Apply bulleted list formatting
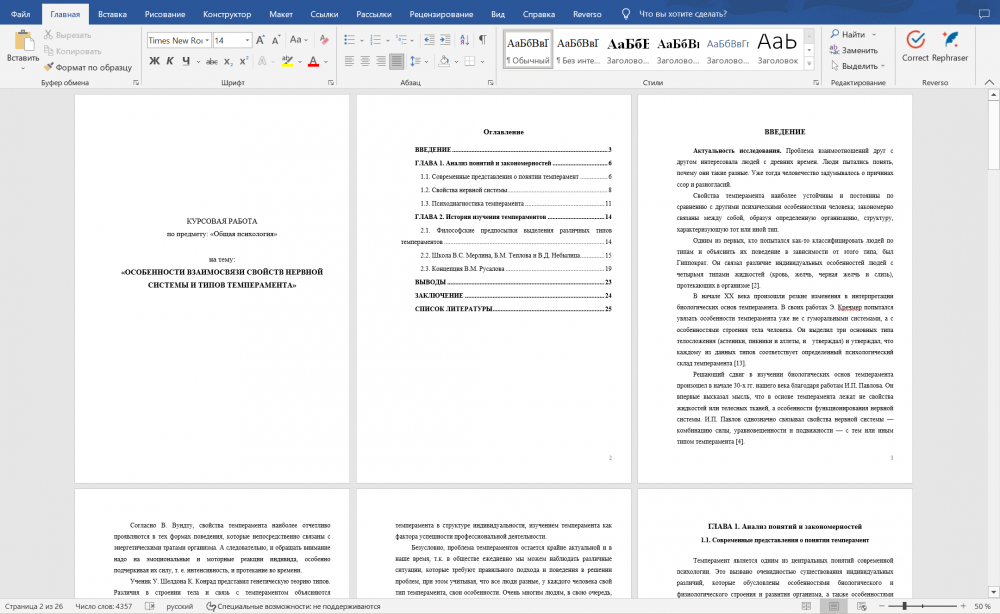This screenshot has height=614, width=1000. 349,40
